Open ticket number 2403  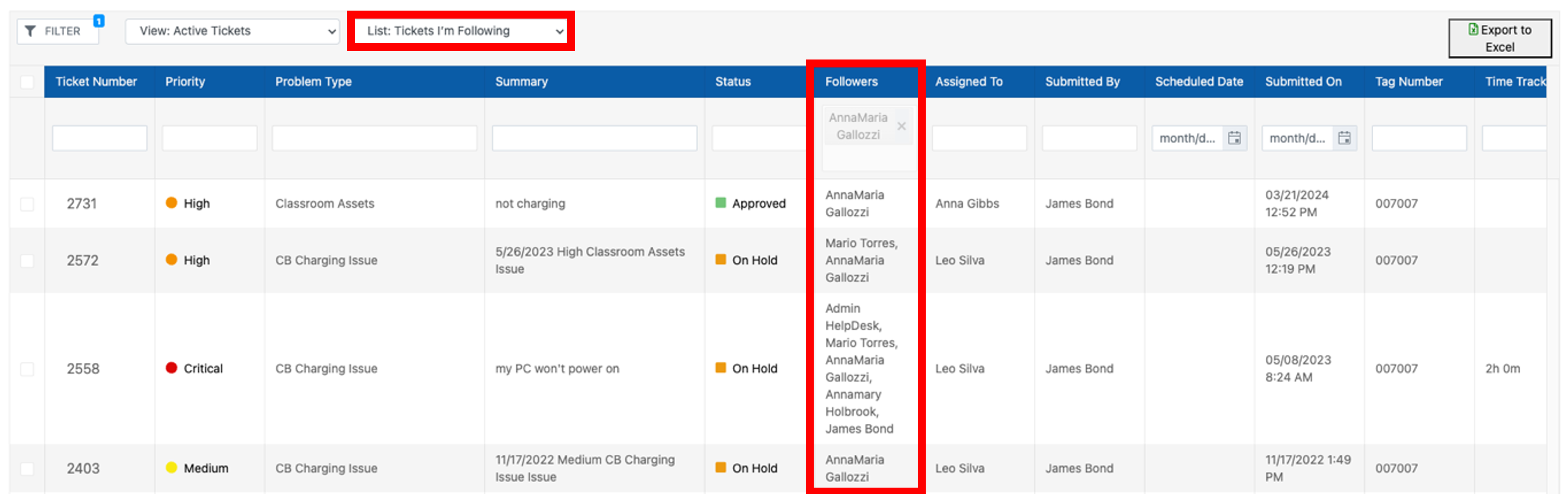coord(83,469)
